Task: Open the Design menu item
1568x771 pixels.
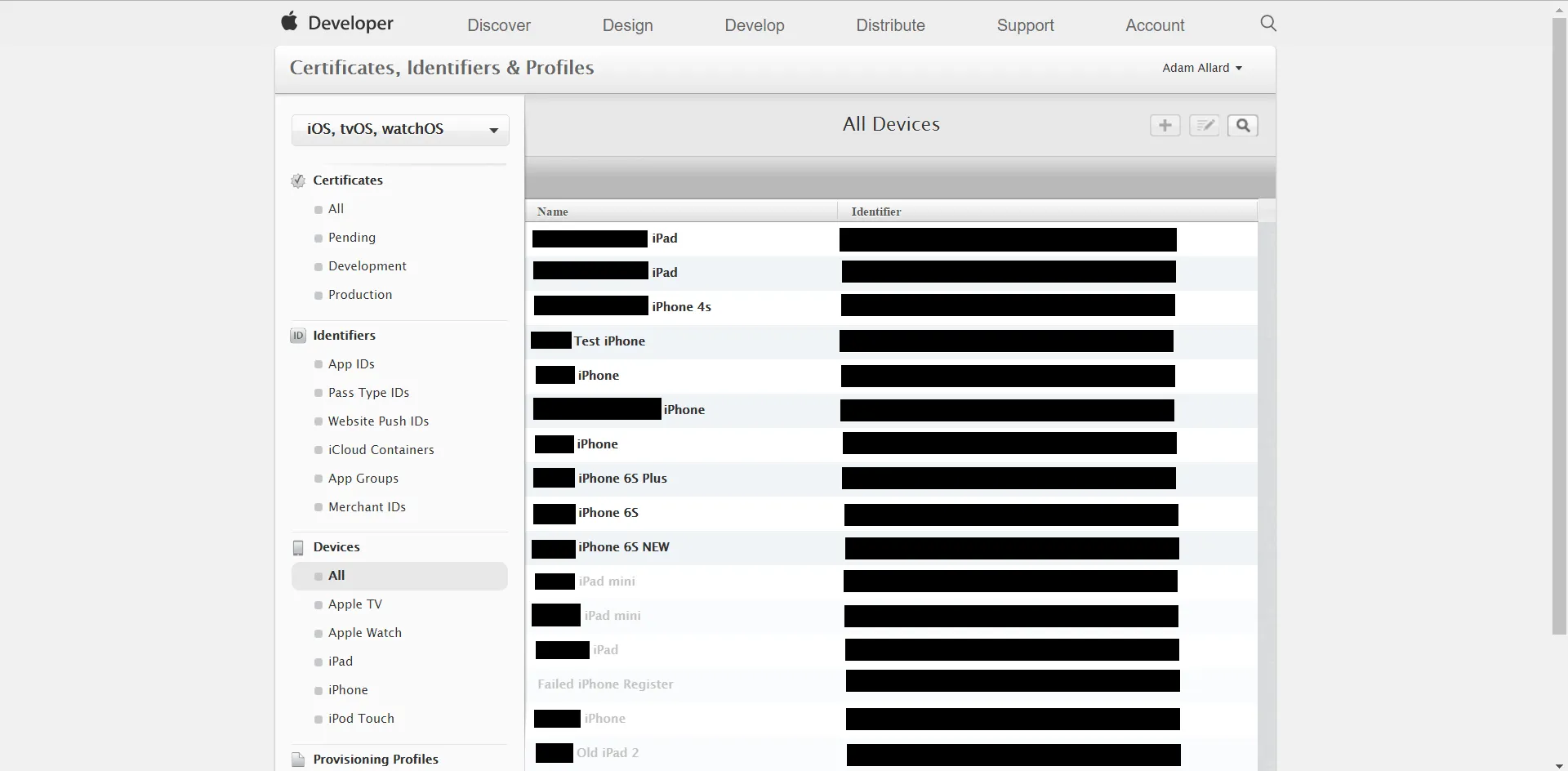Action: (628, 25)
